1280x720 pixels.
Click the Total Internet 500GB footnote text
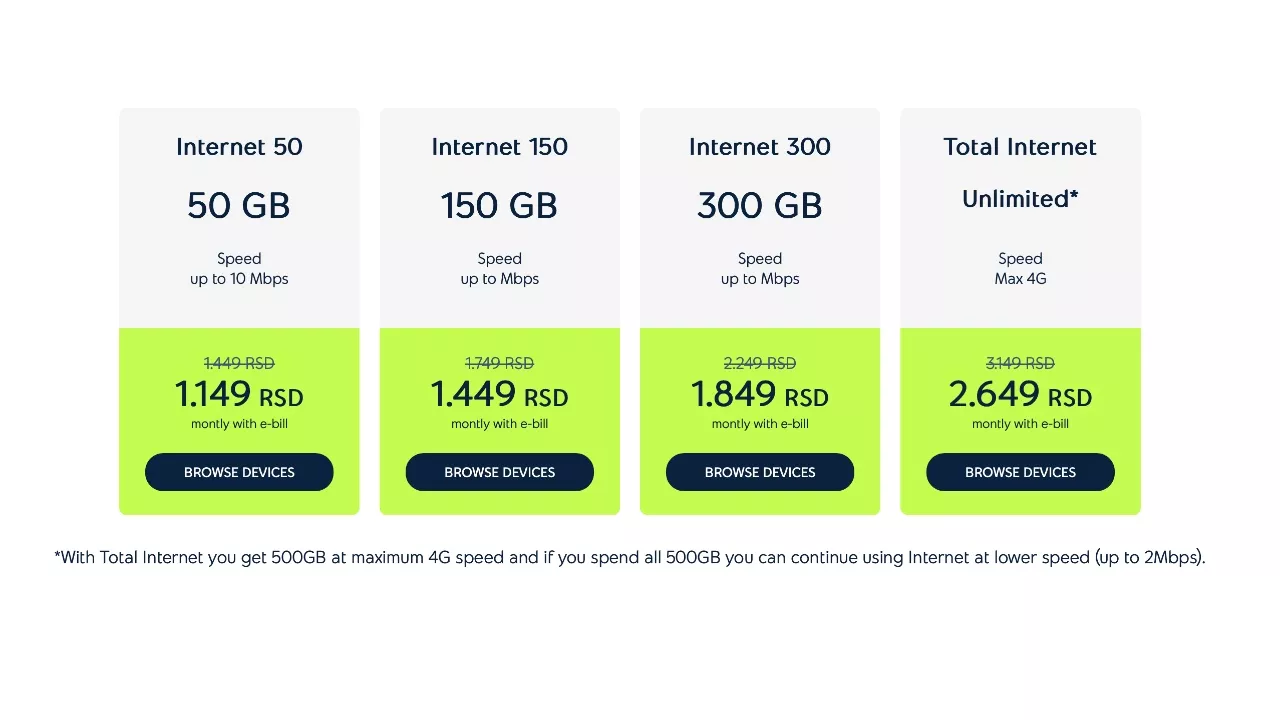tap(630, 557)
